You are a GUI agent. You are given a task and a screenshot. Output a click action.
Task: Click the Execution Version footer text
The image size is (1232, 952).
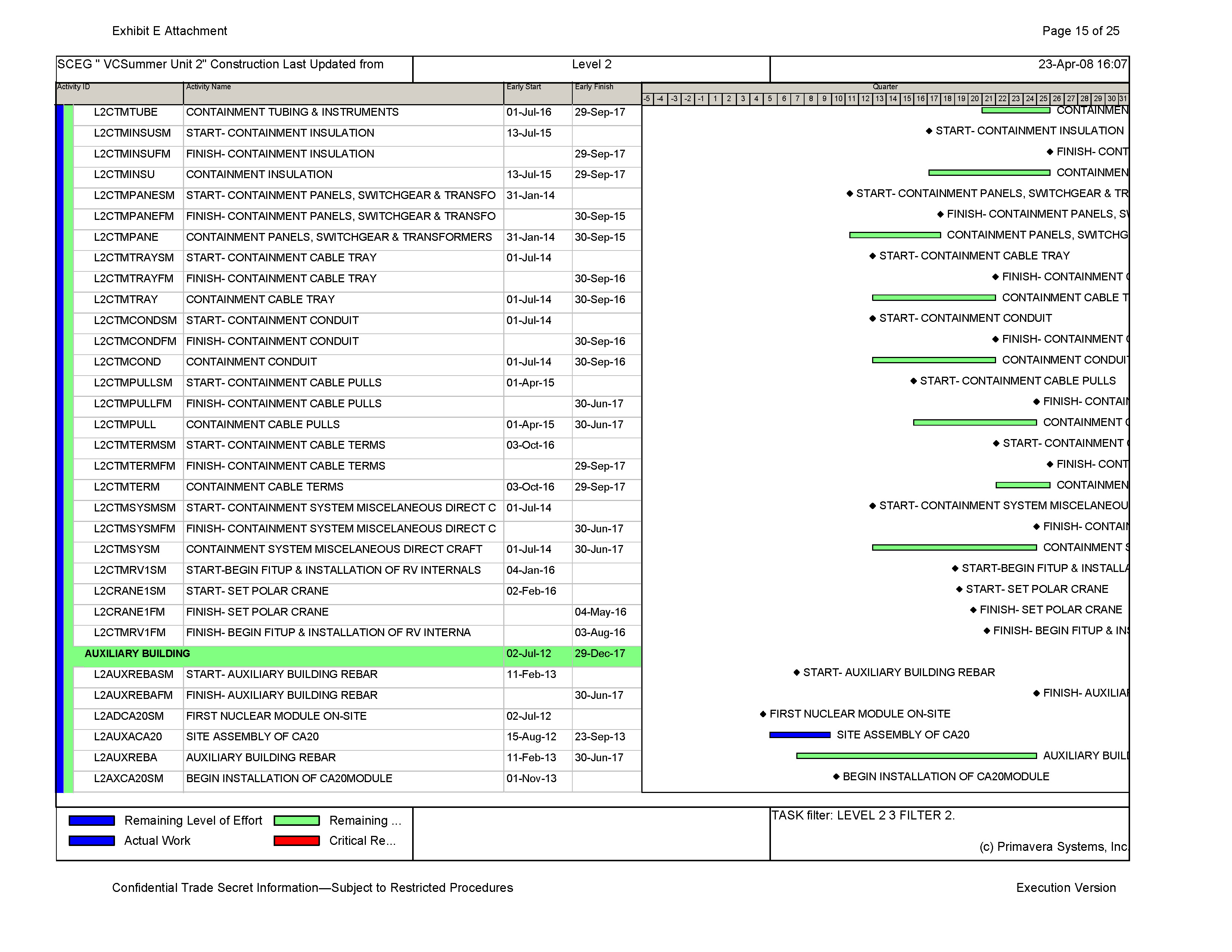[x=1066, y=888]
